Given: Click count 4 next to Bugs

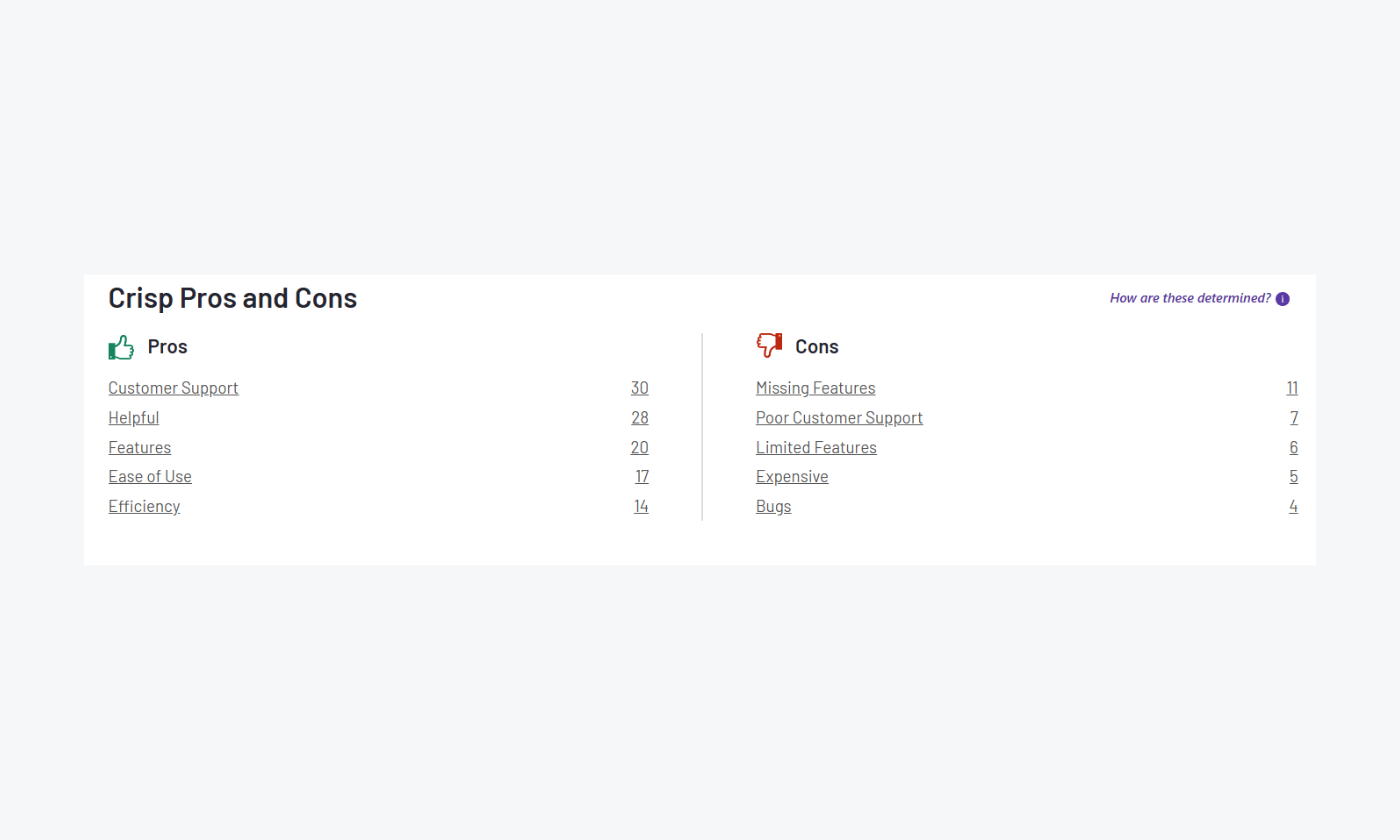Looking at the screenshot, I should pyautogui.click(x=1293, y=506).
